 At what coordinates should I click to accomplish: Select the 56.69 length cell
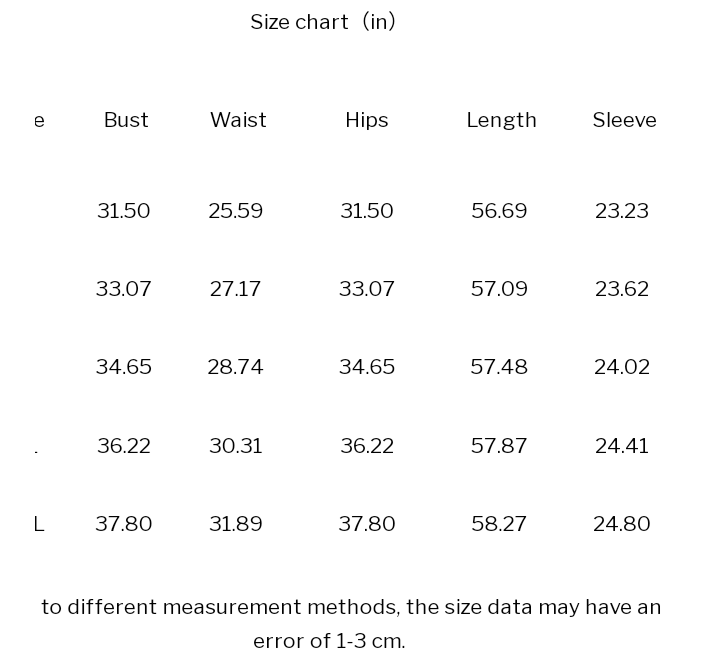[x=499, y=211]
